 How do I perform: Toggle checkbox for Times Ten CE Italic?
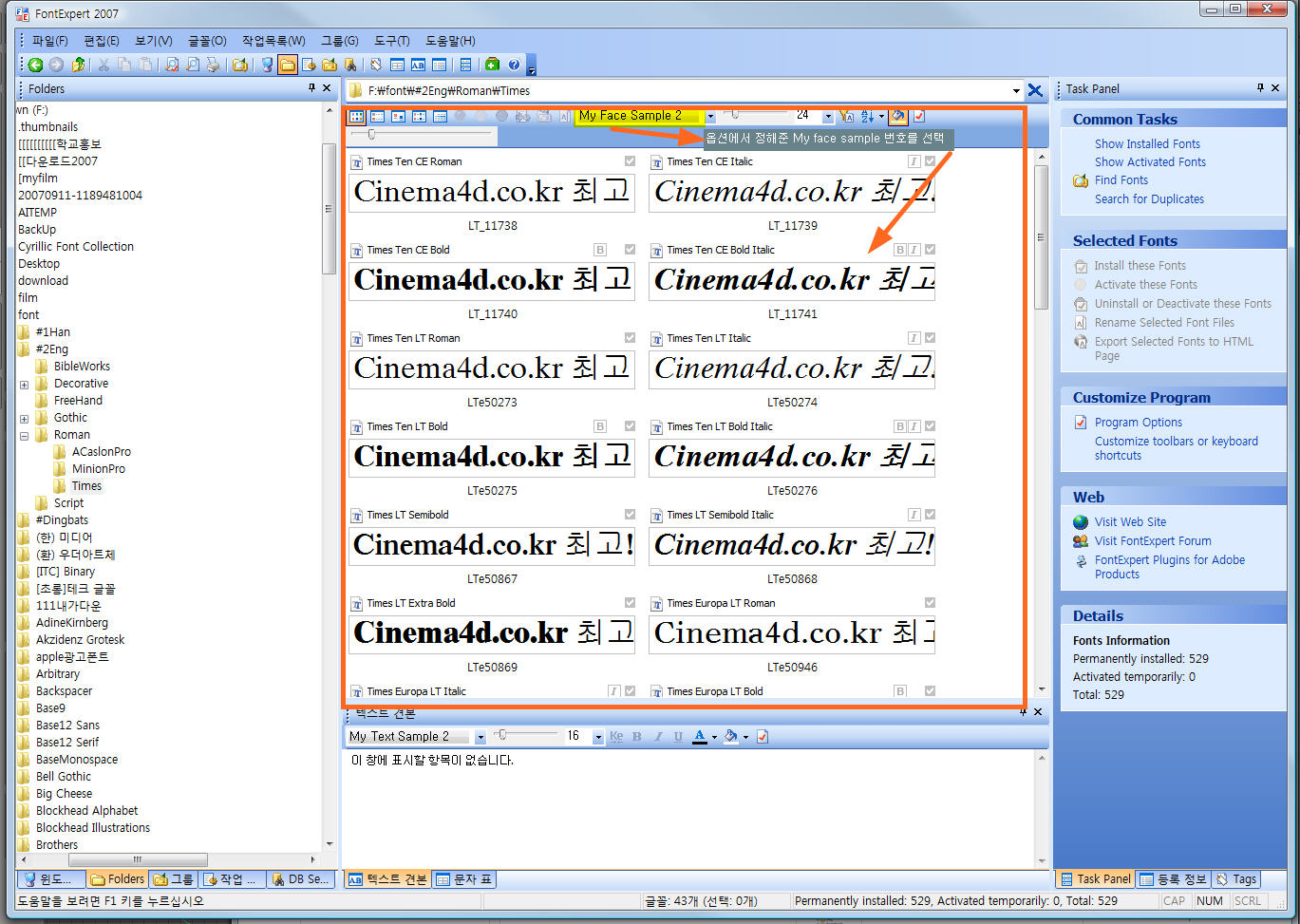click(930, 161)
